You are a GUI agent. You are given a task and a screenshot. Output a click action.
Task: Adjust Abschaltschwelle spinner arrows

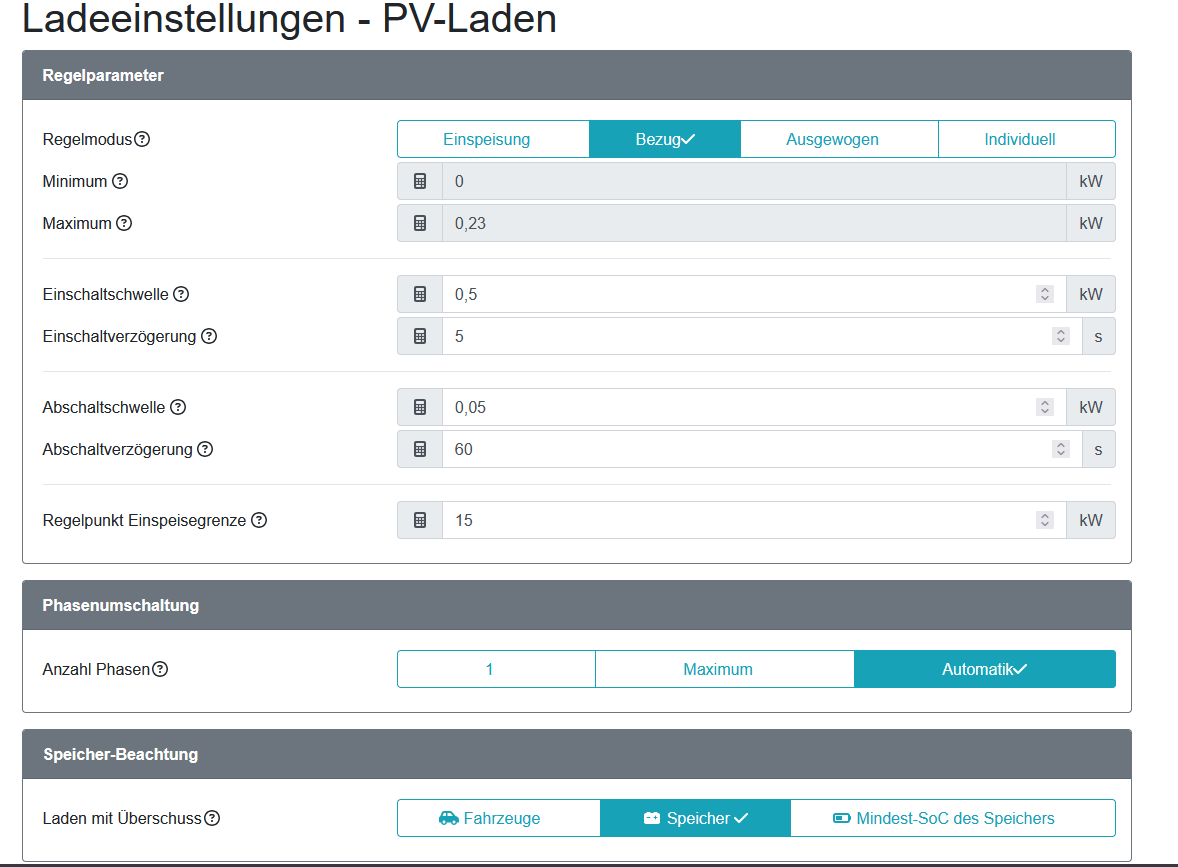1044,407
